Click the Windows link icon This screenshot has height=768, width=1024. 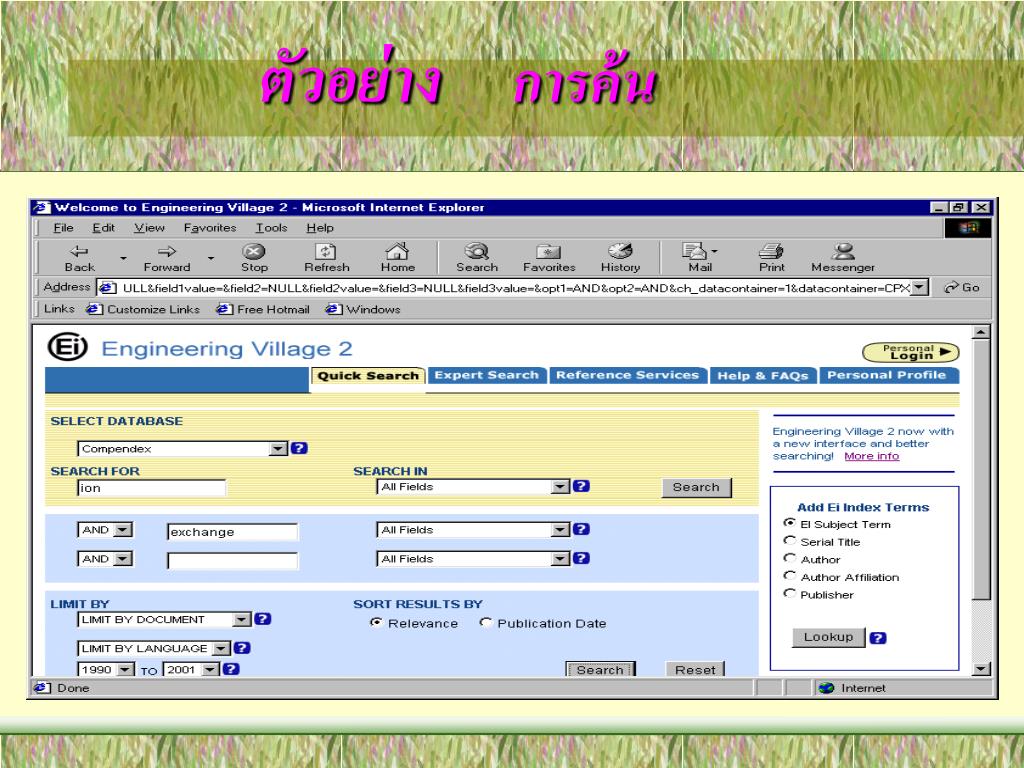pyautogui.click(x=334, y=309)
